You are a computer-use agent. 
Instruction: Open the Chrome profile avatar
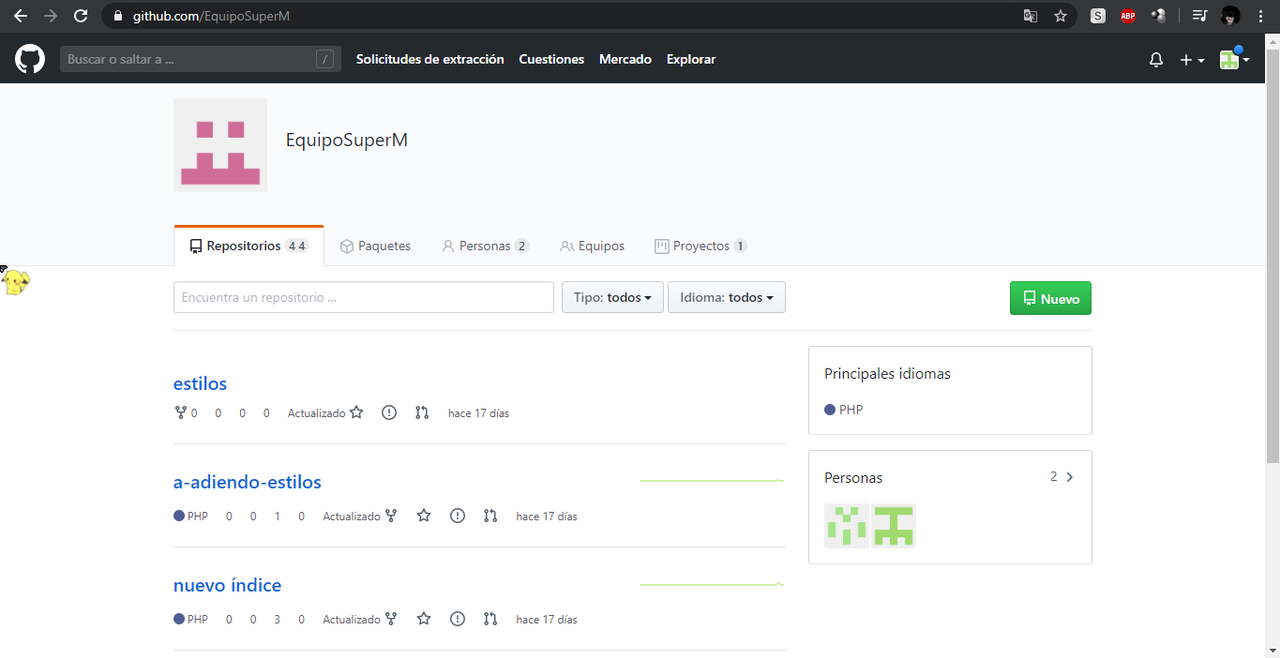tap(1231, 16)
